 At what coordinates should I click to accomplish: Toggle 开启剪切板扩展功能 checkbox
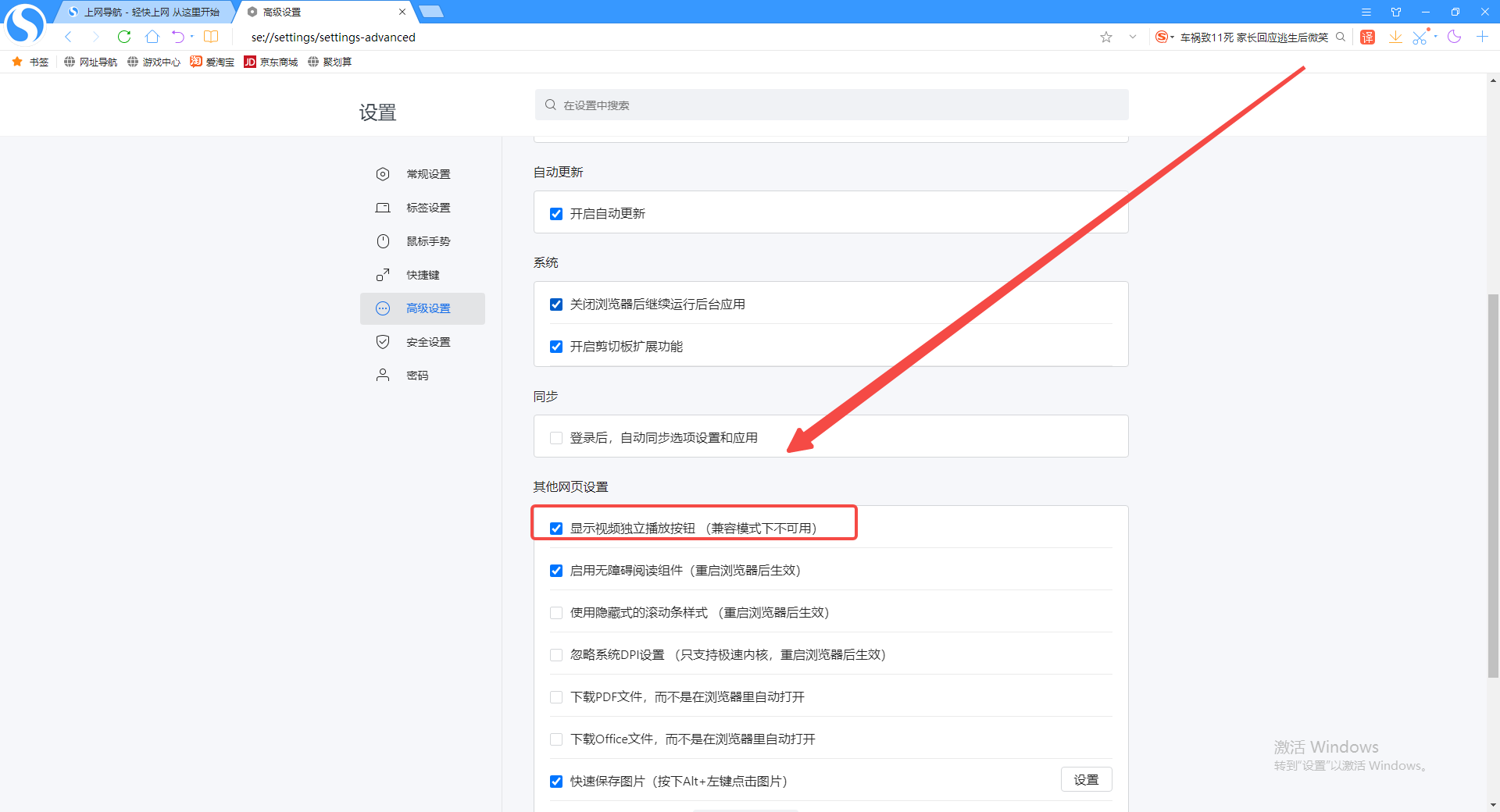tap(556, 347)
